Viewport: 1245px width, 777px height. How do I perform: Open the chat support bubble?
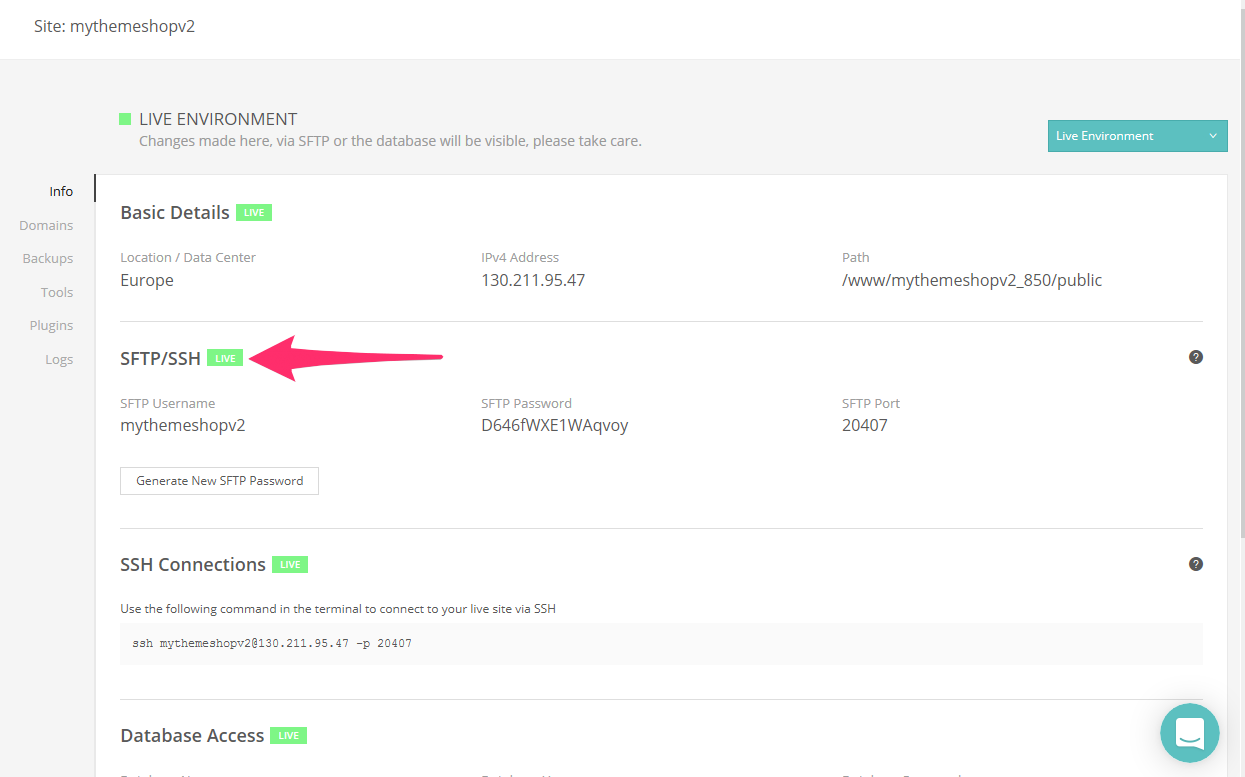pos(1189,733)
